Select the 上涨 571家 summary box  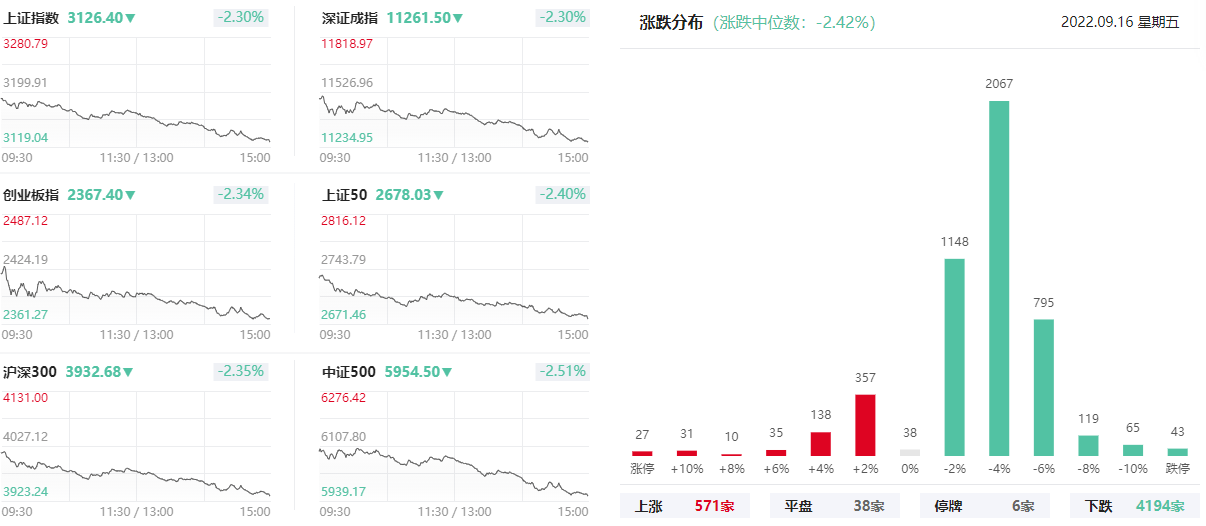click(684, 506)
